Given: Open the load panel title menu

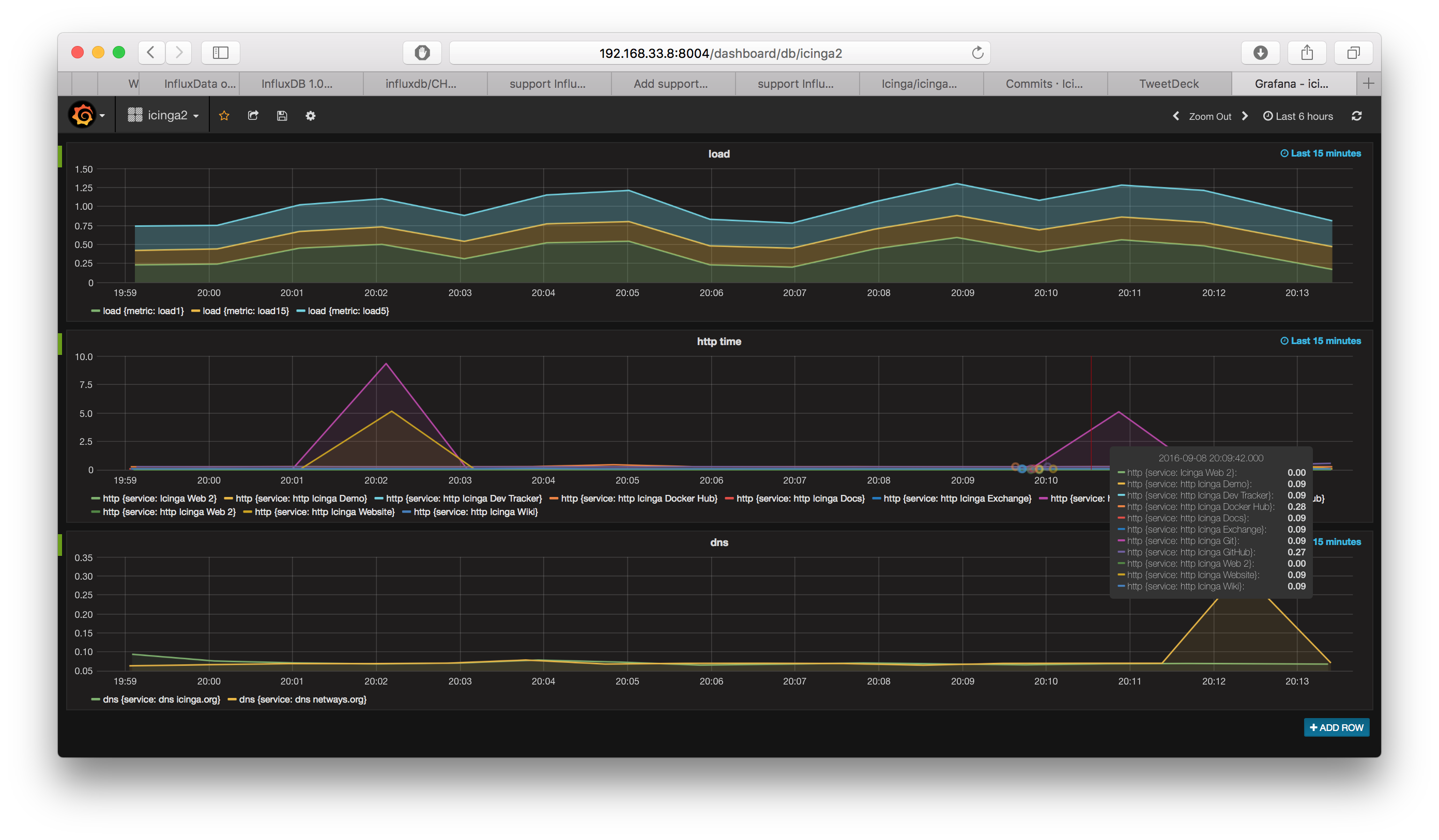Looking at the screenshot, I should 719,153.
